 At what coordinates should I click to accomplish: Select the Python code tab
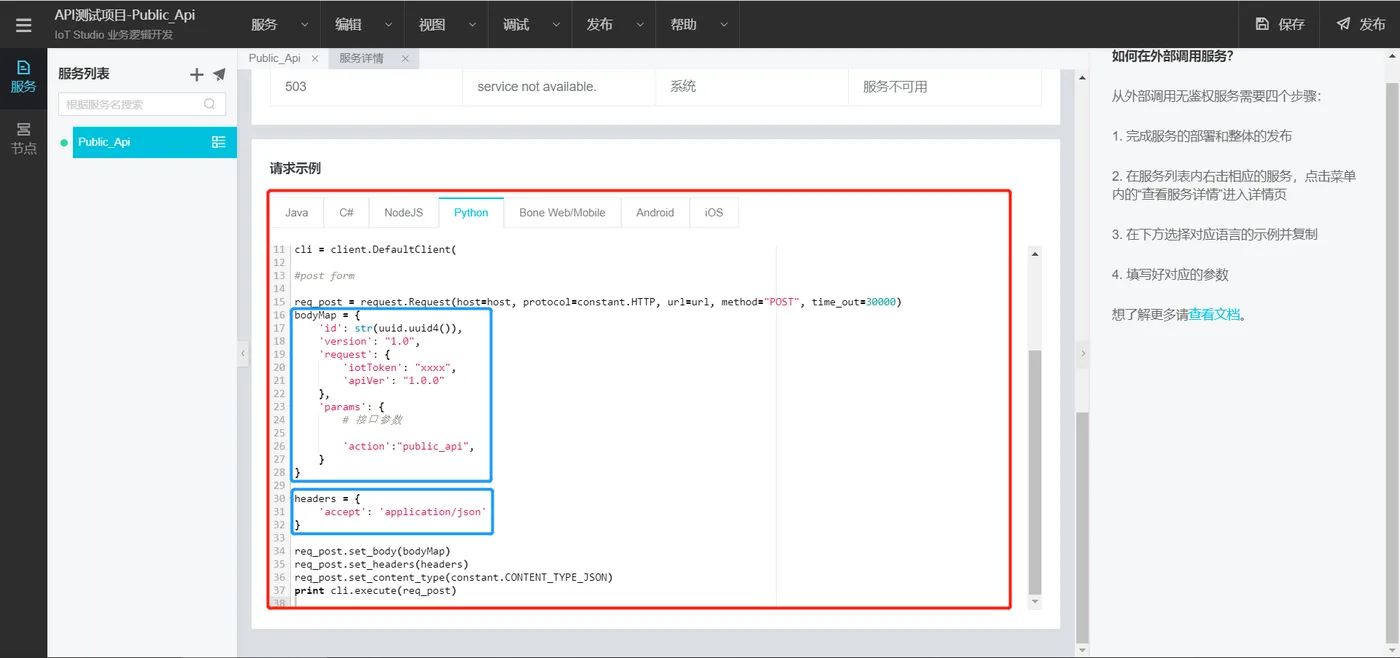[471, 212]
